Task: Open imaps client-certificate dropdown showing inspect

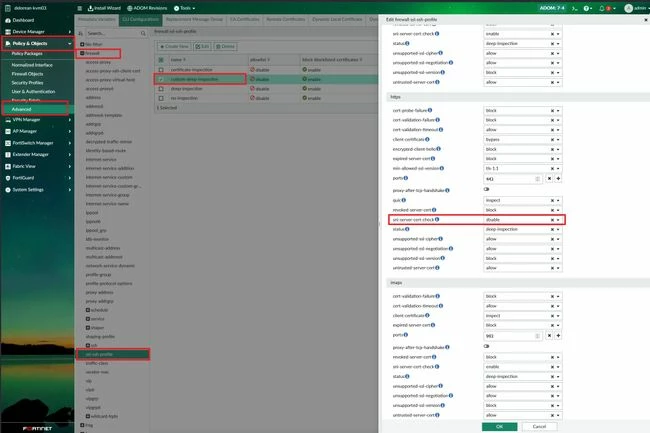Action: pyautogui.click(x=523, y=316)
